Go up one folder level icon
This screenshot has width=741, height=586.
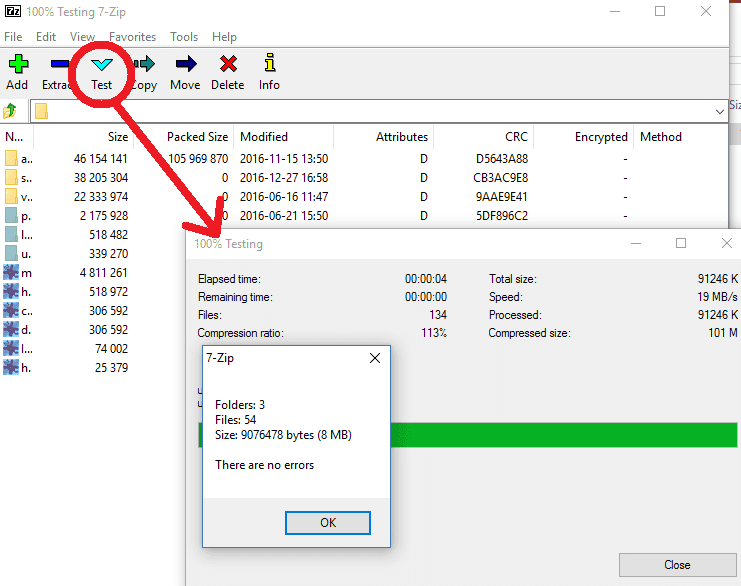coord(10,112)
